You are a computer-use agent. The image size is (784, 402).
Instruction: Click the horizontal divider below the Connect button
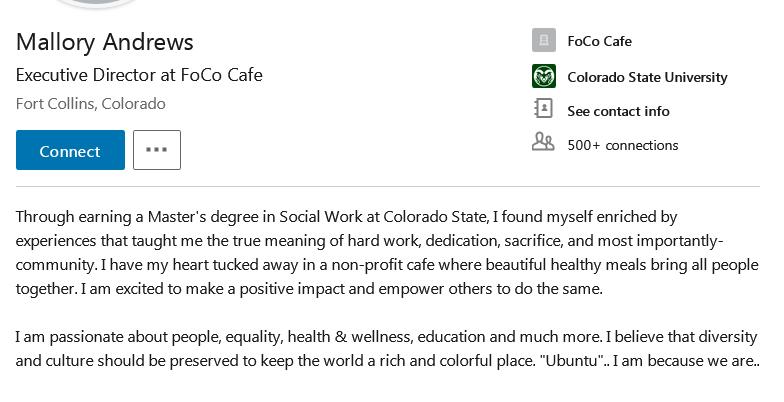coord(388,186)
